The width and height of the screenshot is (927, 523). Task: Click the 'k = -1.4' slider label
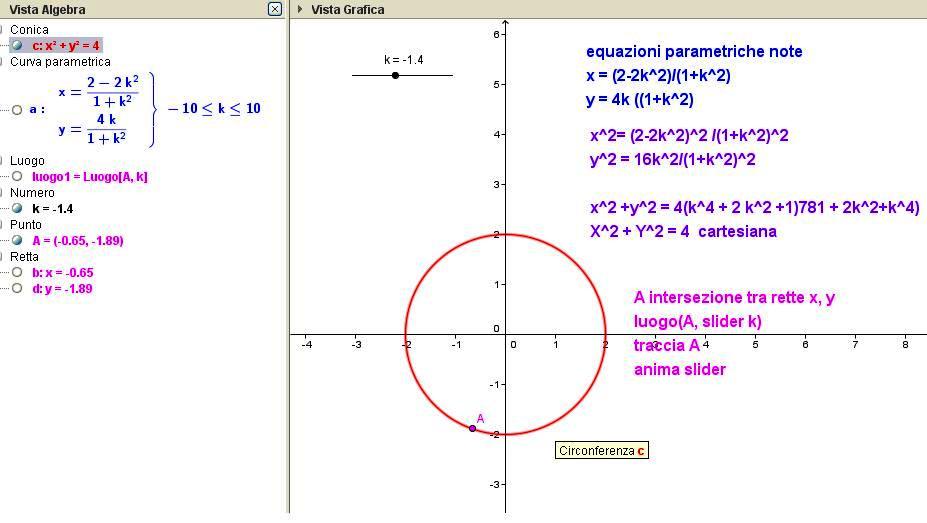click(x=404, y=60)
